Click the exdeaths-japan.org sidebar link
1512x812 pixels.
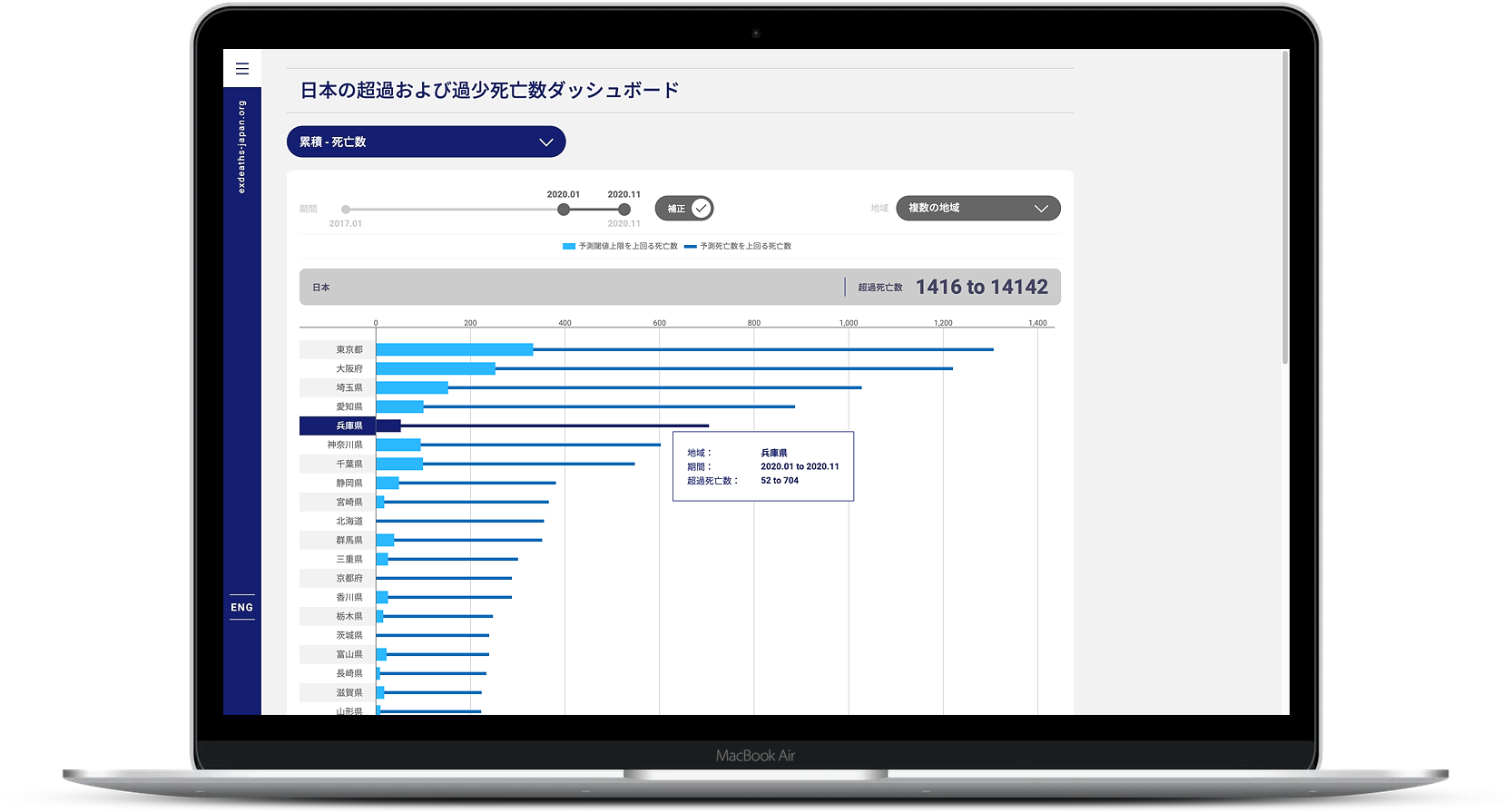[241, 147]
